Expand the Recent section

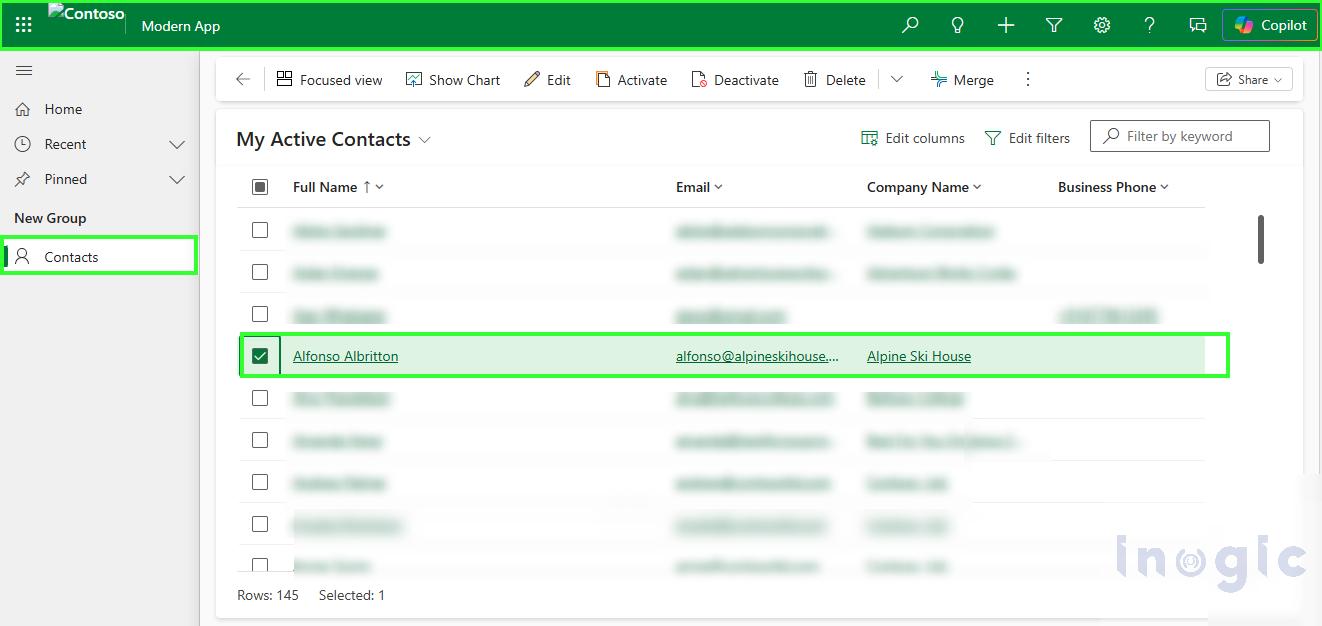point(177,145)
